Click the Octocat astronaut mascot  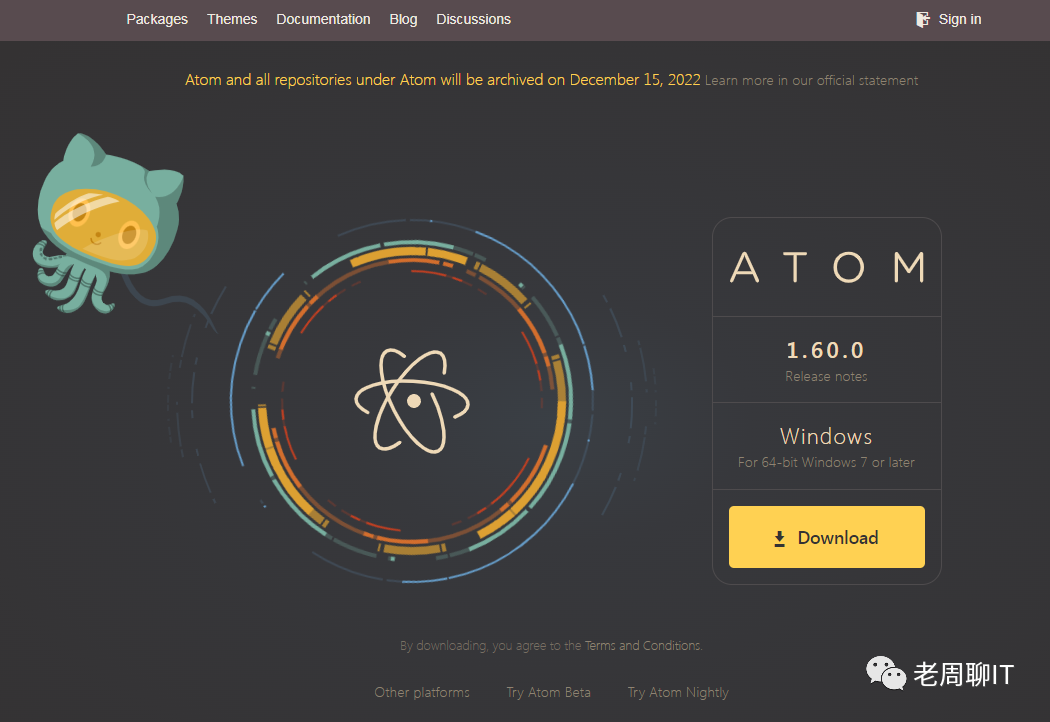coord(108,222)
